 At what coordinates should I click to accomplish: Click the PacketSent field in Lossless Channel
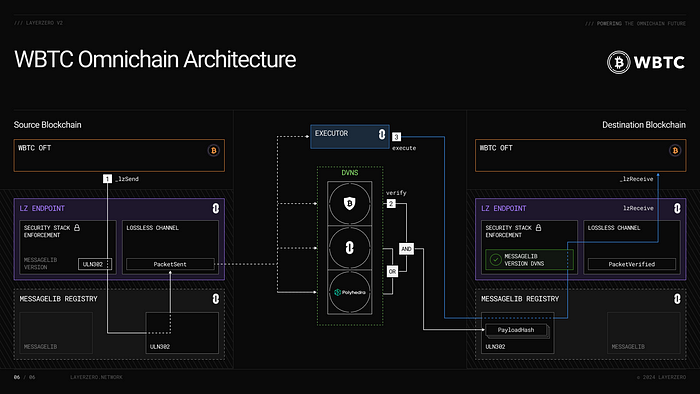click(x=170, y=264)
